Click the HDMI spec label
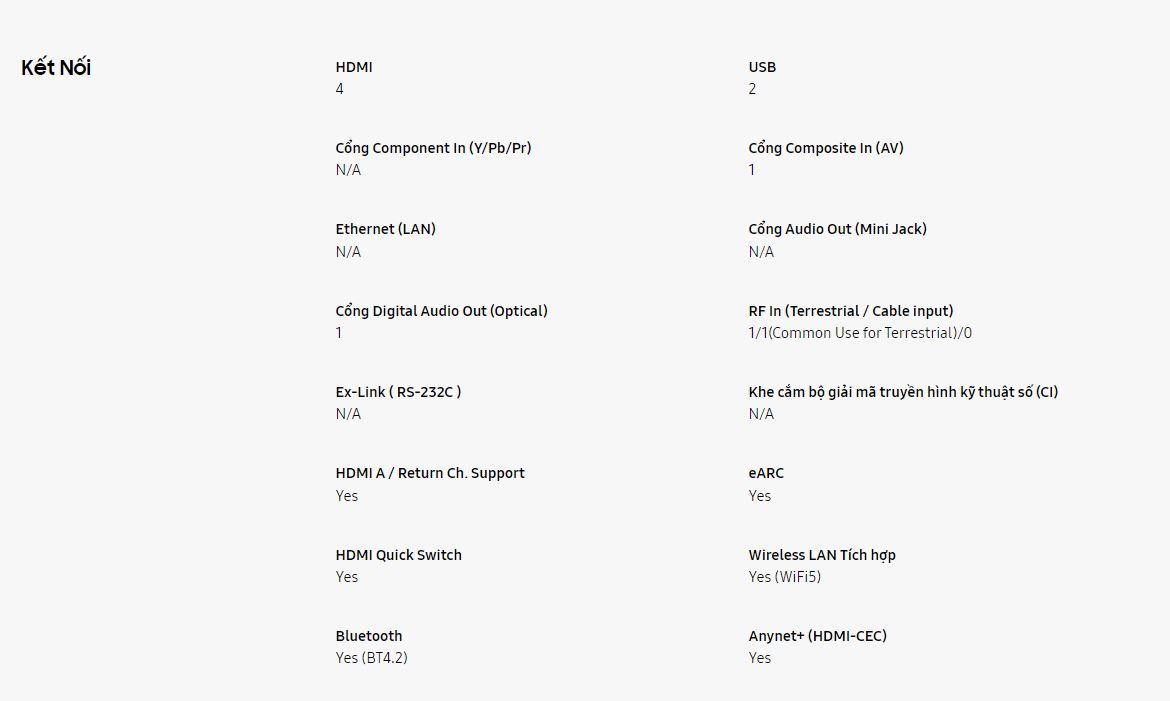Viewport: 1170px width, 701px height. pos(354,67)
